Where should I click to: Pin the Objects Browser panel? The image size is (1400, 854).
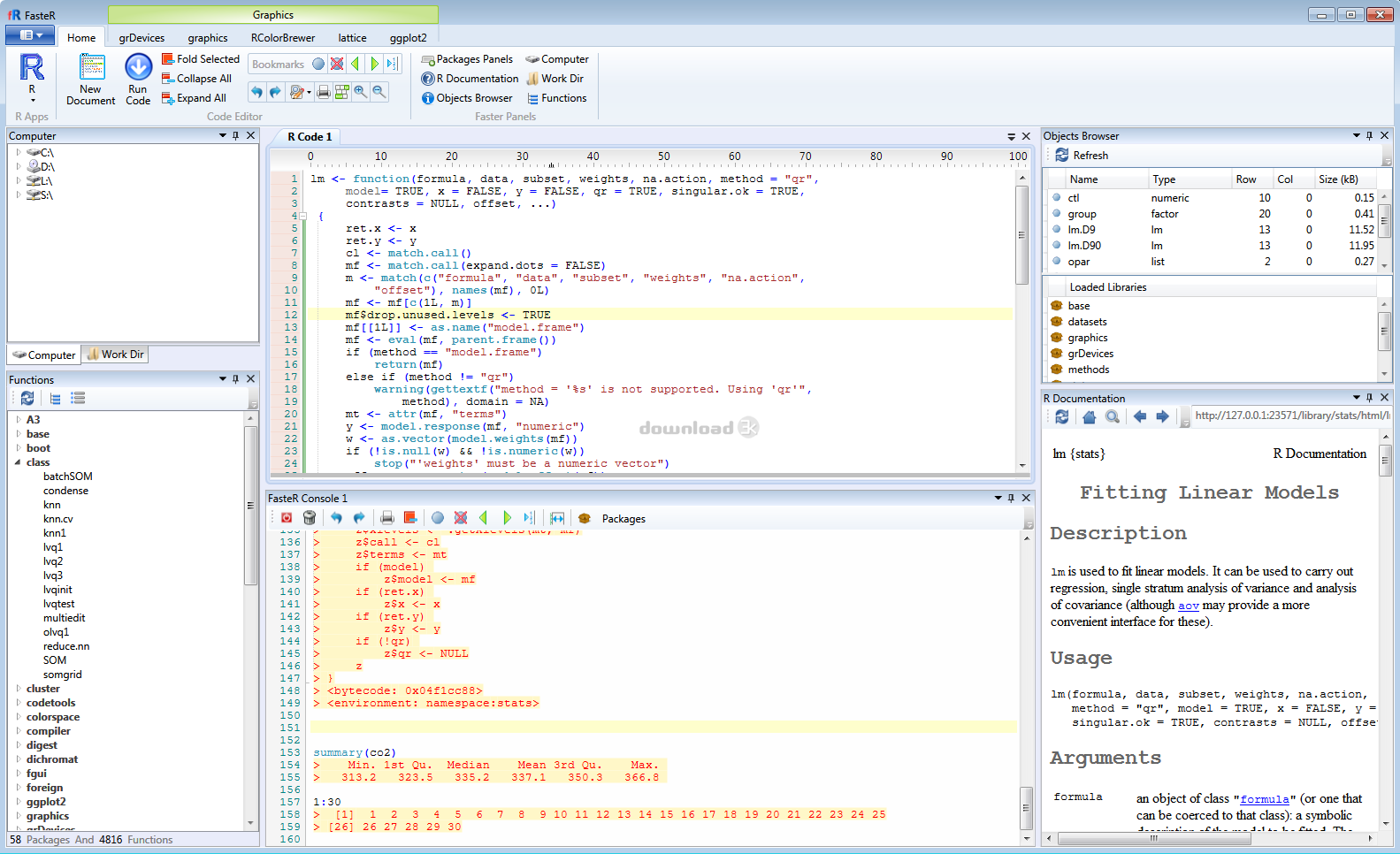click(1370, 136)
